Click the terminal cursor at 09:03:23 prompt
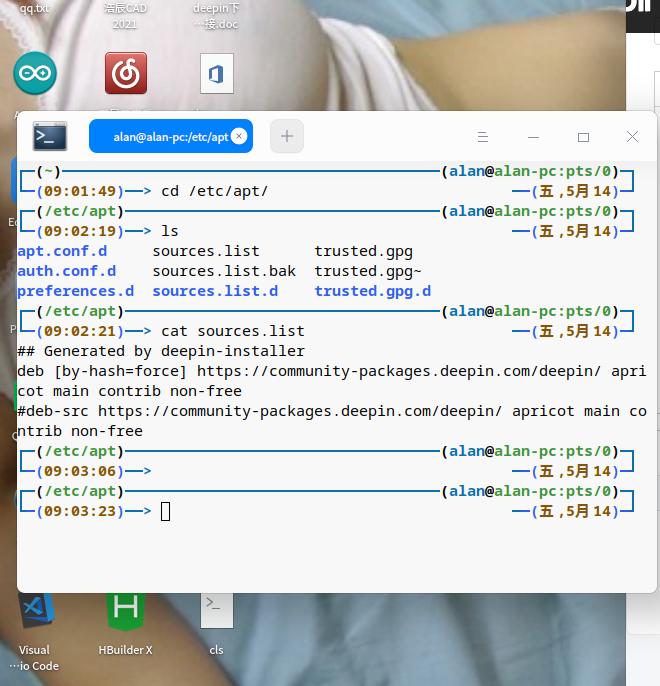The width and height of the screenshot is (660, 686). pos(165,511)
